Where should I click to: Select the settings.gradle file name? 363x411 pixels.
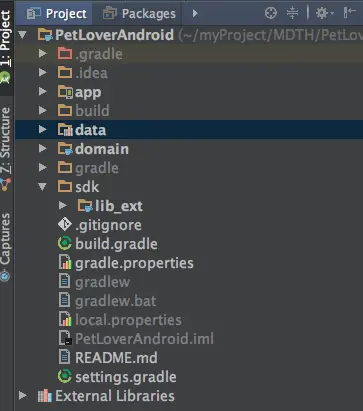click(126, 377)
